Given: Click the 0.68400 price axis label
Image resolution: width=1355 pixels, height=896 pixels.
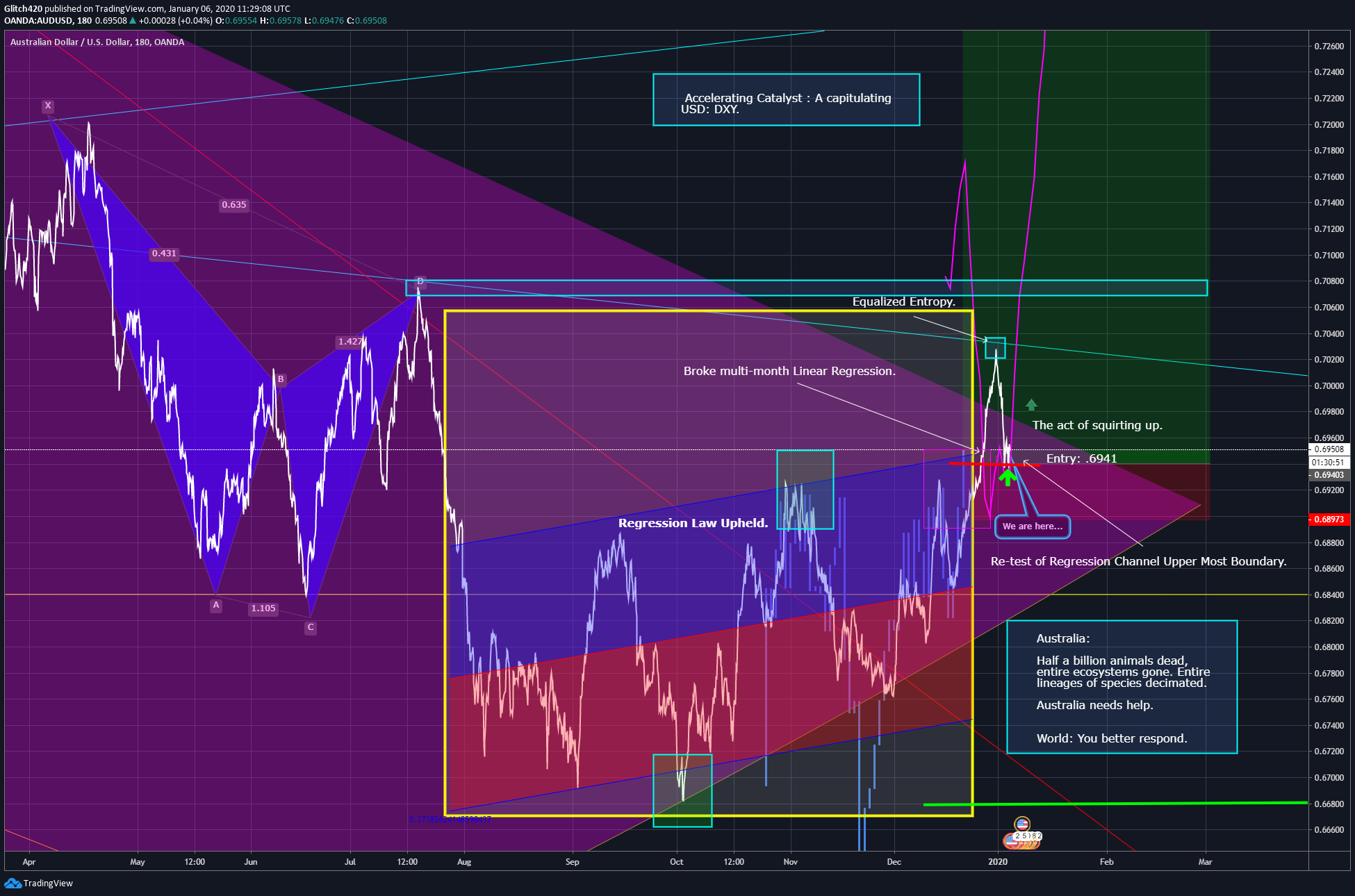Looking at the screenshot, I should coord(1329,595).
